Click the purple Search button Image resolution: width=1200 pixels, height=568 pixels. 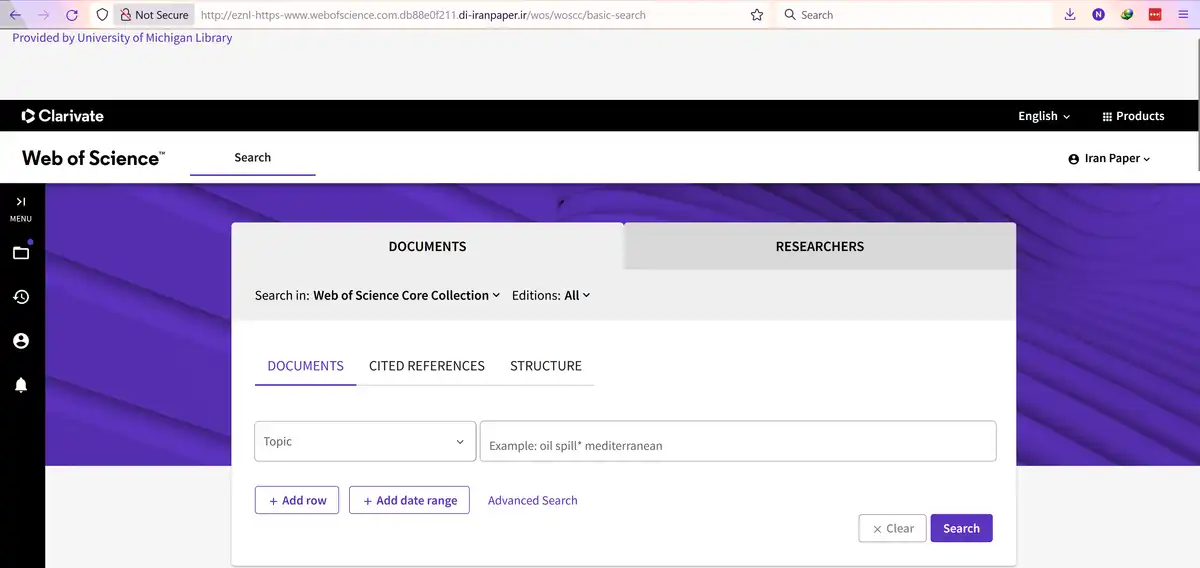point(961,528)
